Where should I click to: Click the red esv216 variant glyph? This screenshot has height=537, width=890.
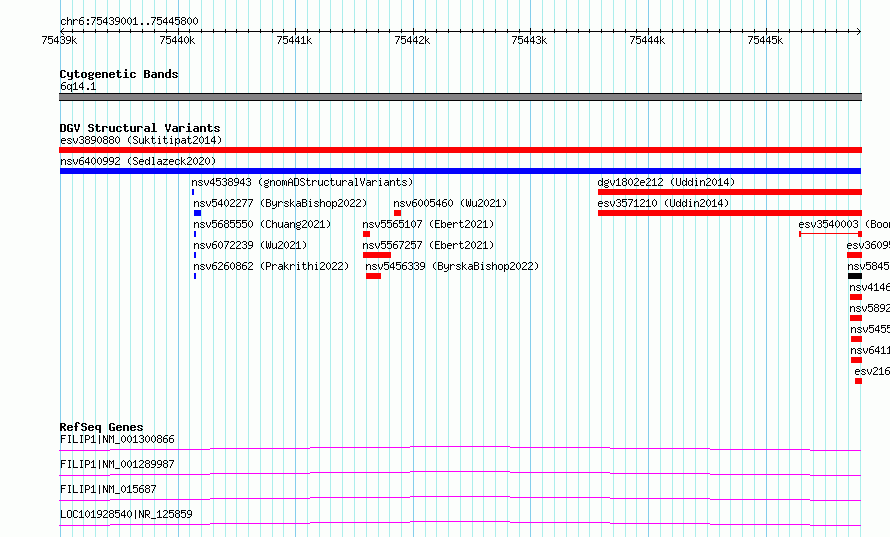pos(859,381)
